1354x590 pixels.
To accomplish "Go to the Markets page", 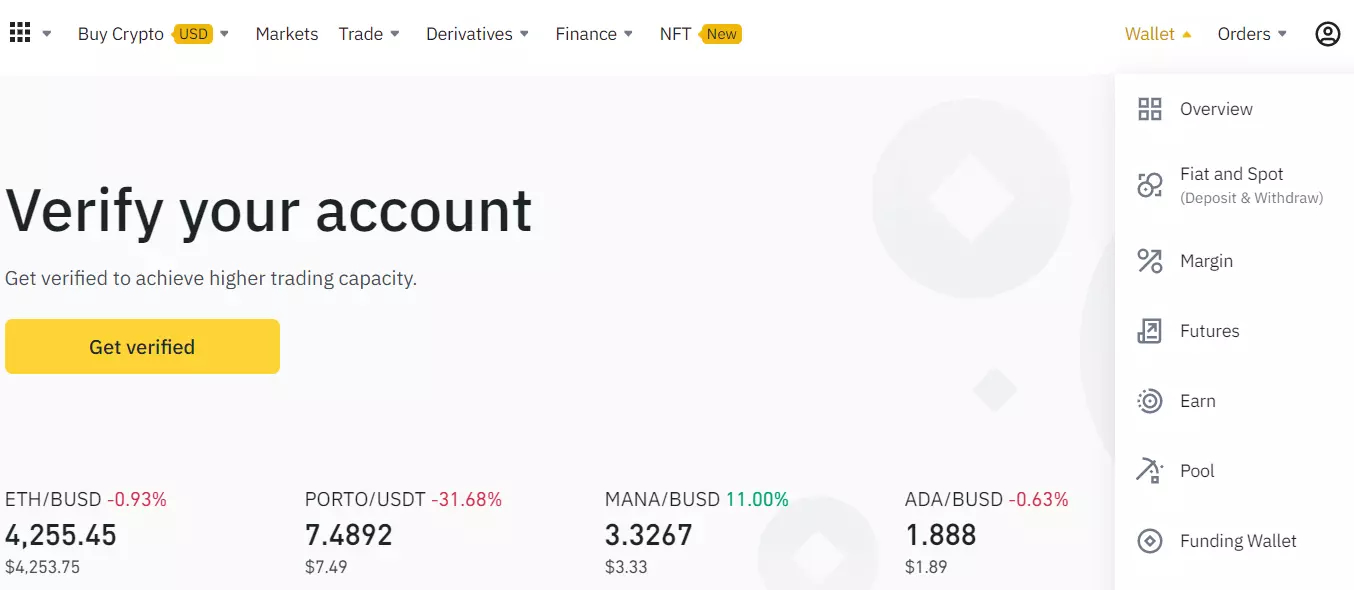I will 287,34.
